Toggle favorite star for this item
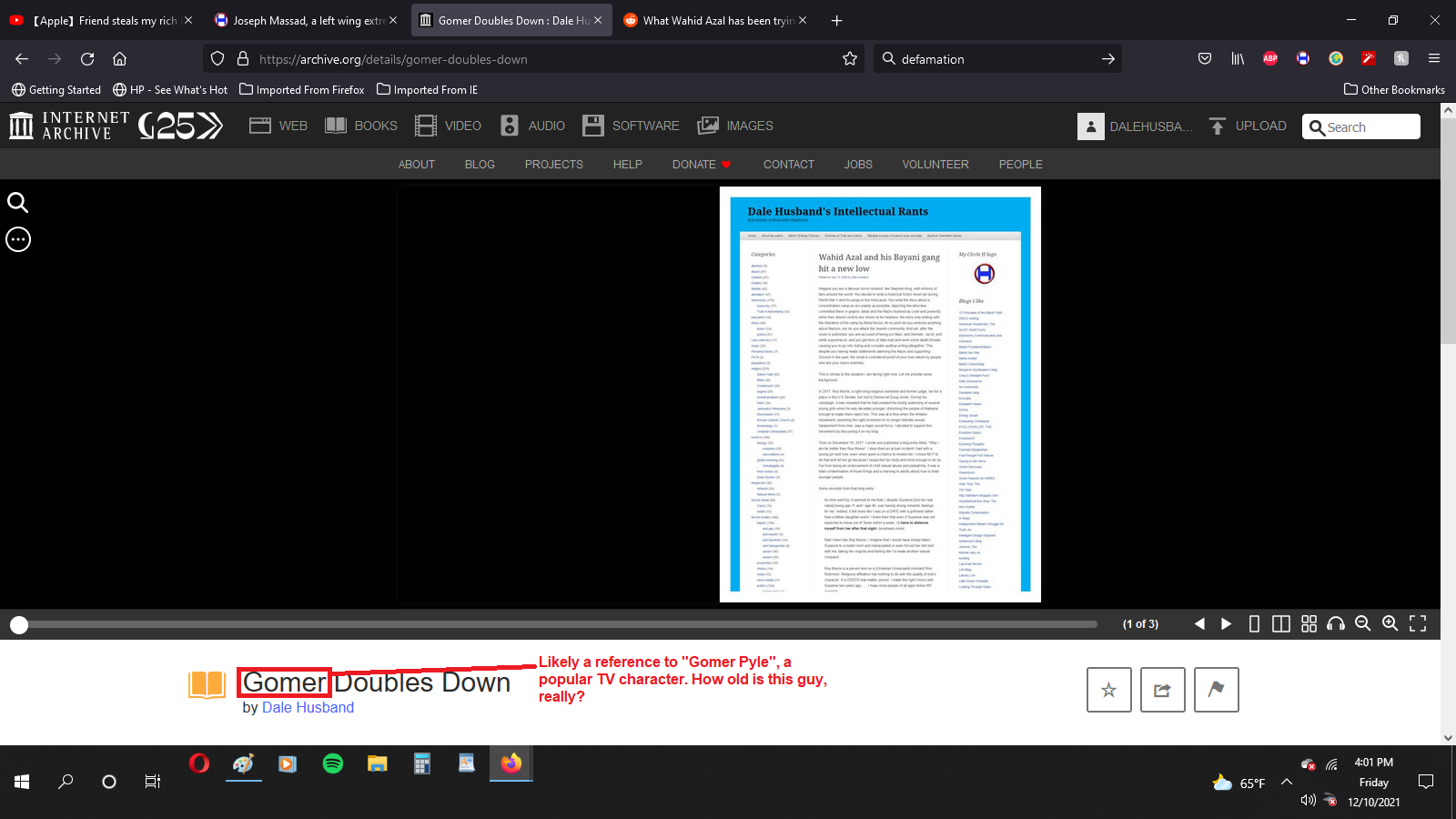1456x819 pixels. (x=1108, y=690)
